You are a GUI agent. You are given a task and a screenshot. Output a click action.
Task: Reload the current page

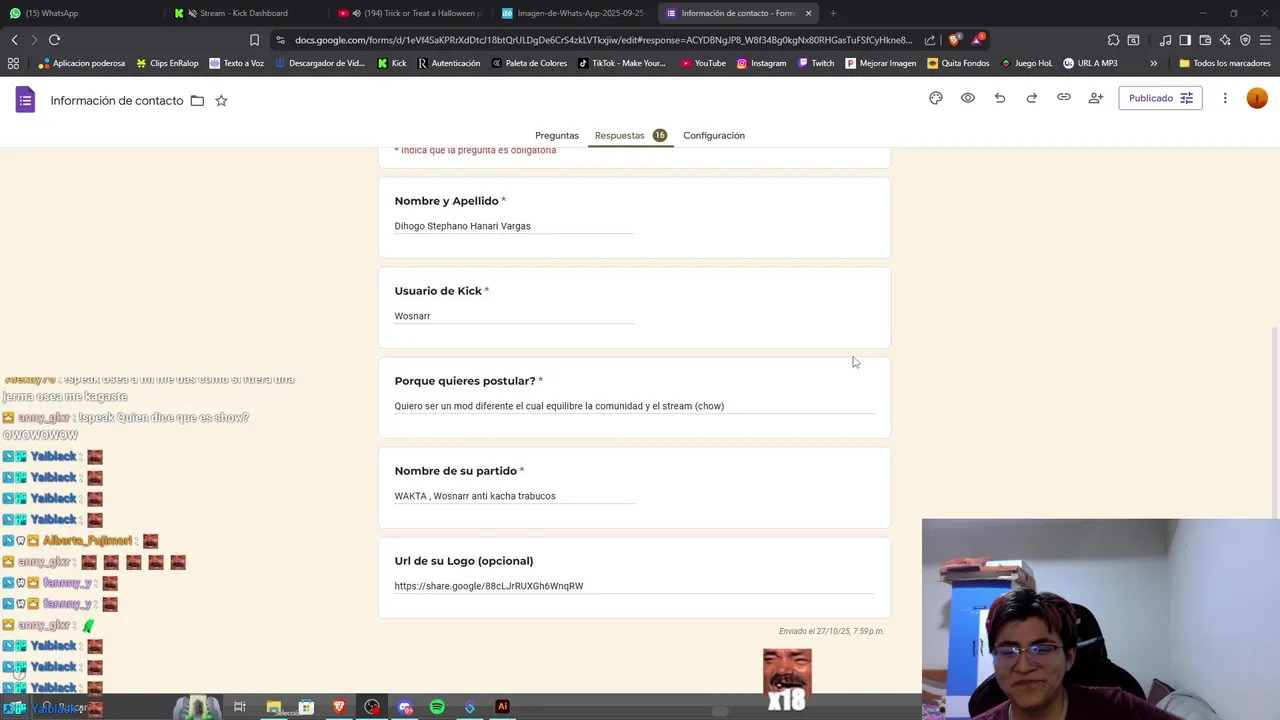tap(54, 40)
